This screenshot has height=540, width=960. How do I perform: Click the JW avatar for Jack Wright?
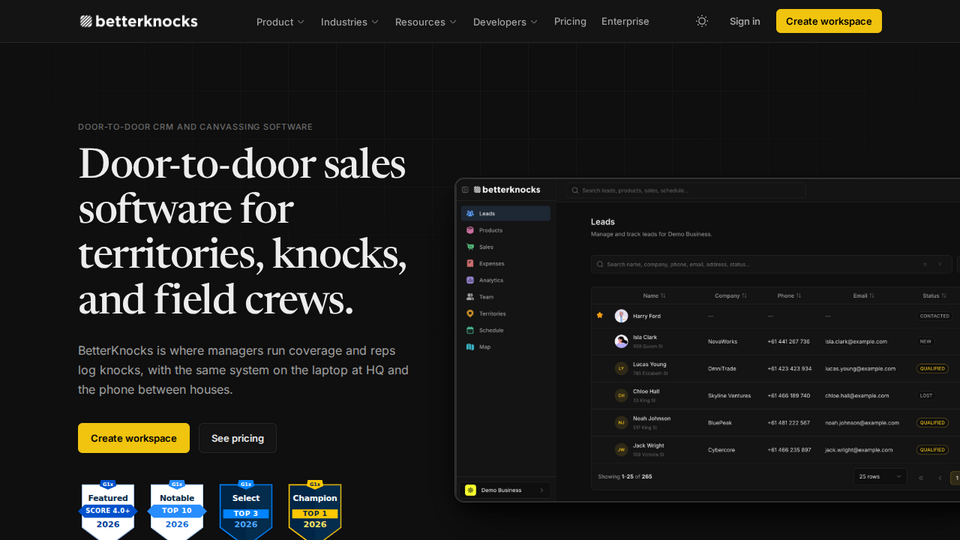point(621,449)
